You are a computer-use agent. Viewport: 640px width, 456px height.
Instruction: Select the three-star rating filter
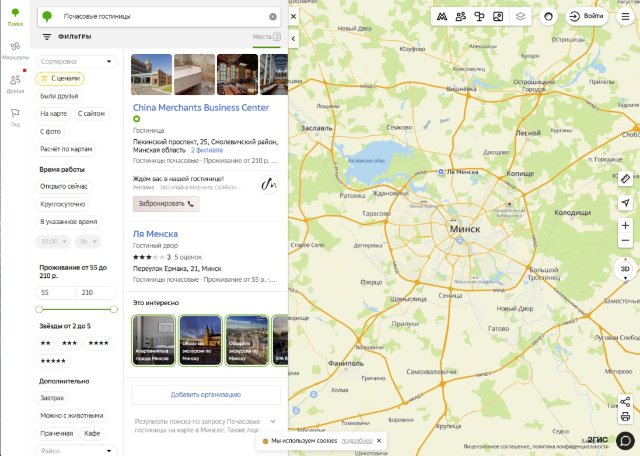tap(69, 343)
